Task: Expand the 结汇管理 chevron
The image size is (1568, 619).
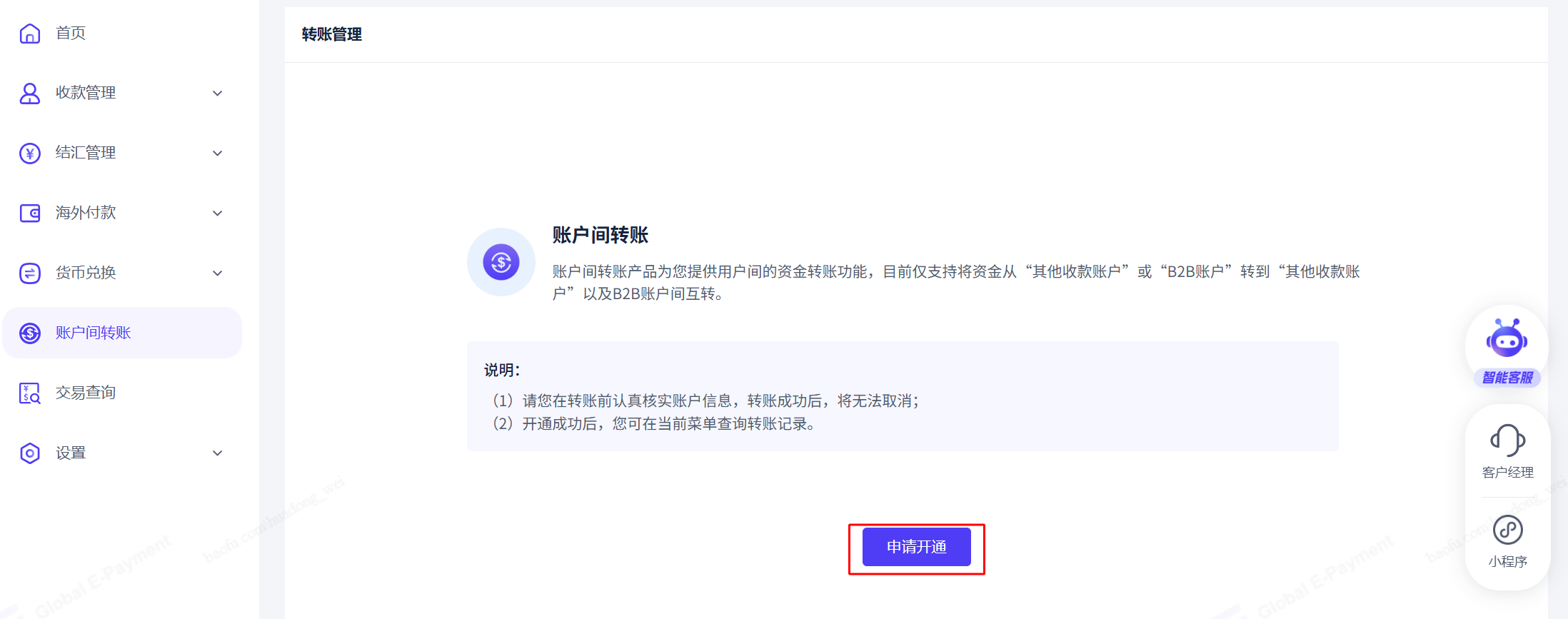Action: click(x=218, y=154)
